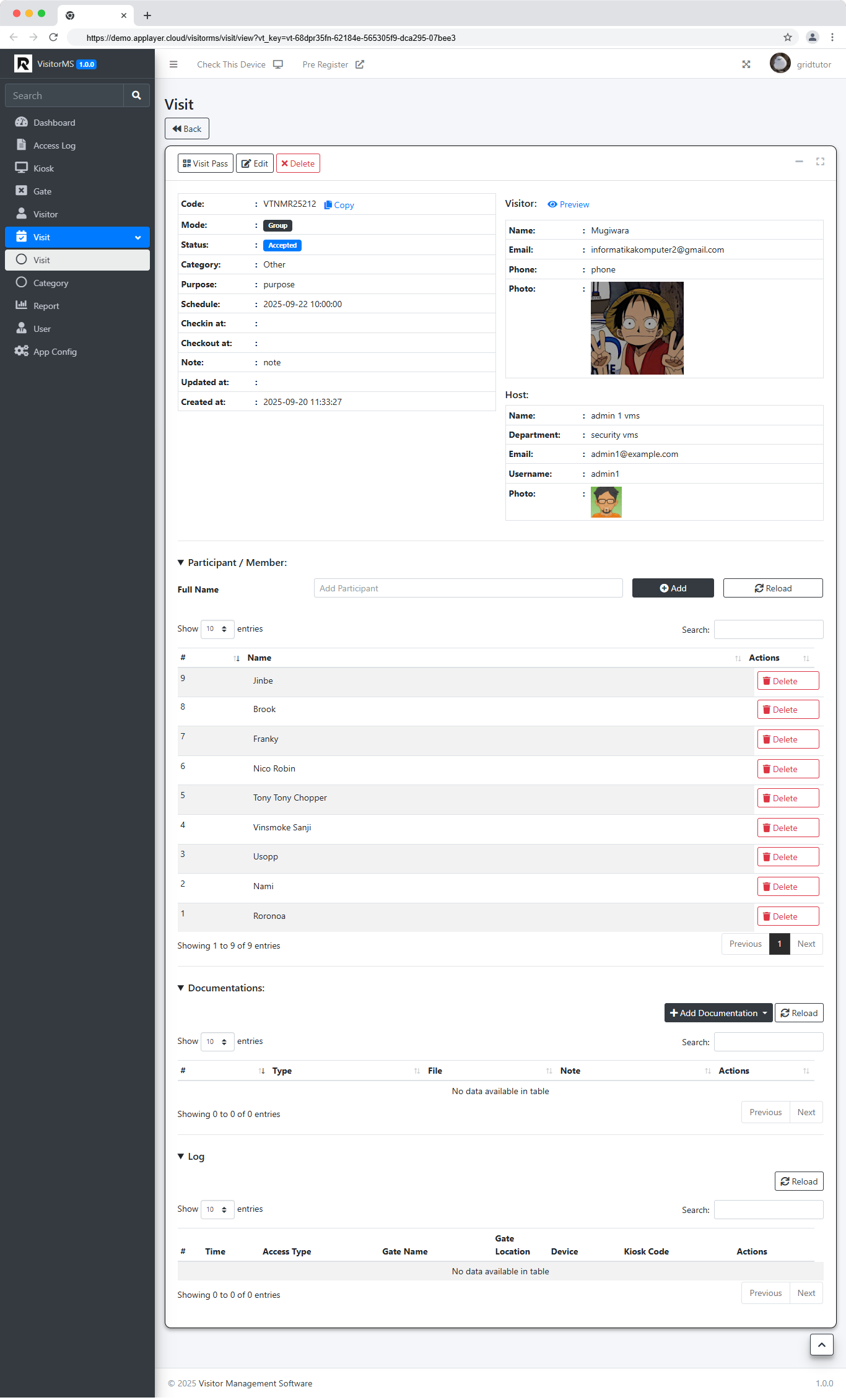This screenshot has width=846, height=1400.
Task: Focus the Log Search field
Action: coord(769,1210)
